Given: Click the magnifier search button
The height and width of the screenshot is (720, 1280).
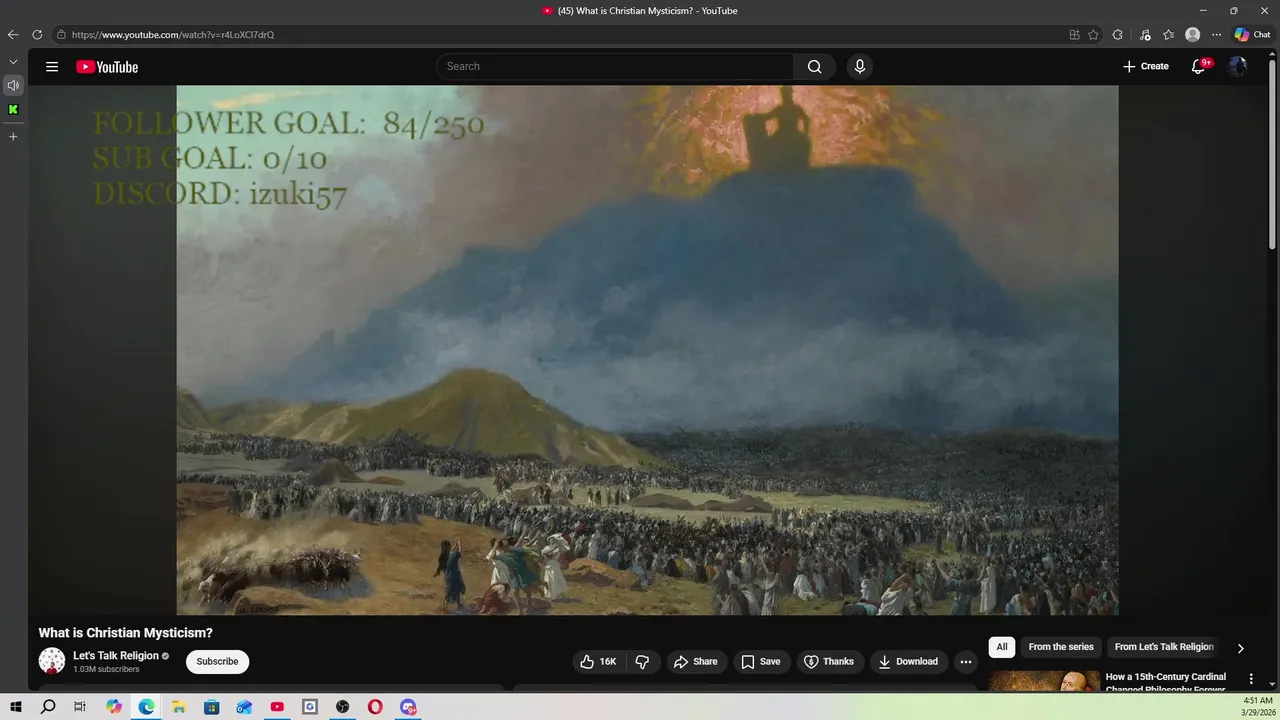Looking at the screenshot, I should click(x=814, y=66).
